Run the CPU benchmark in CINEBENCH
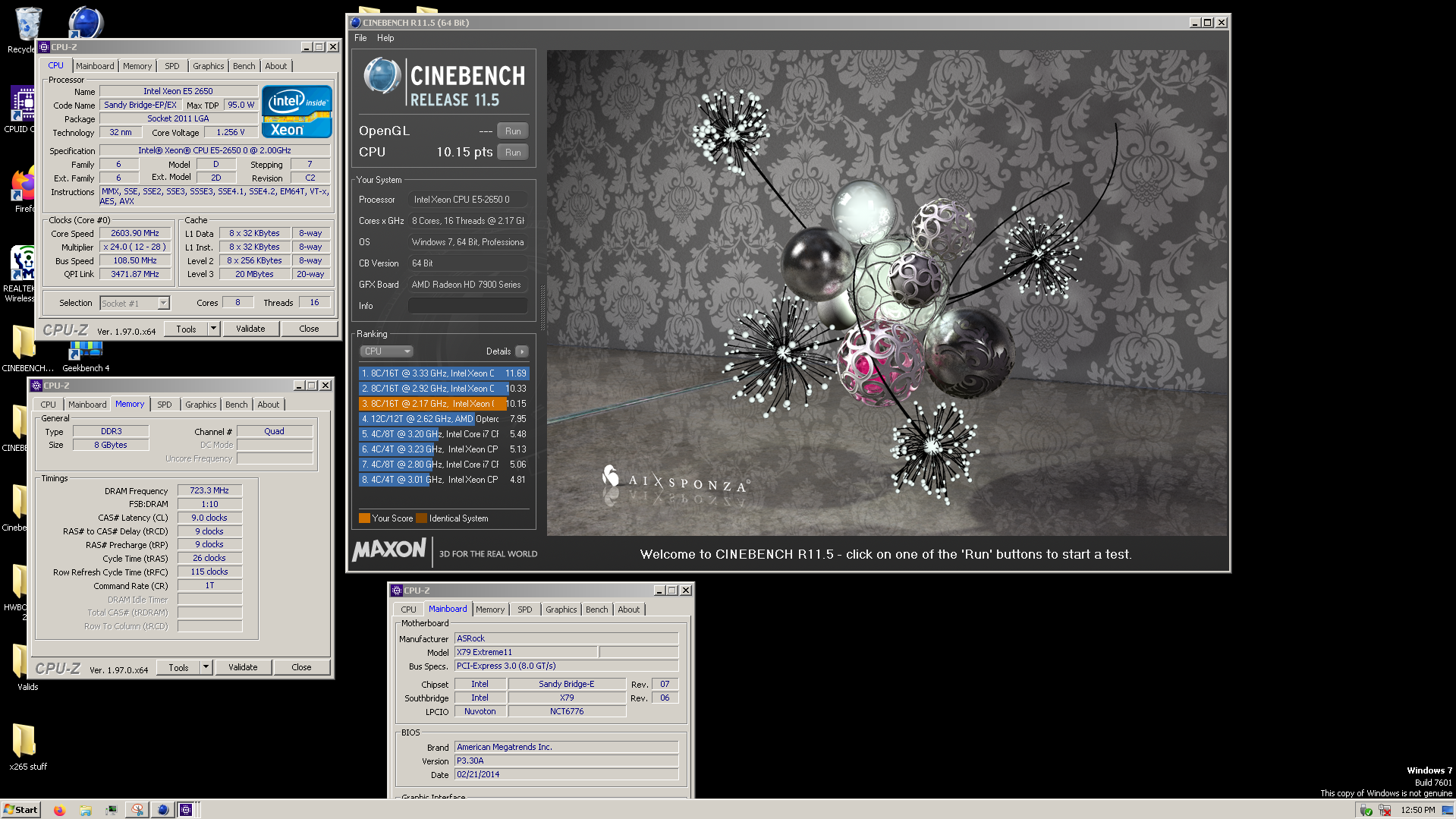Screen dimensions: 1456x819 tap(513, 153)
